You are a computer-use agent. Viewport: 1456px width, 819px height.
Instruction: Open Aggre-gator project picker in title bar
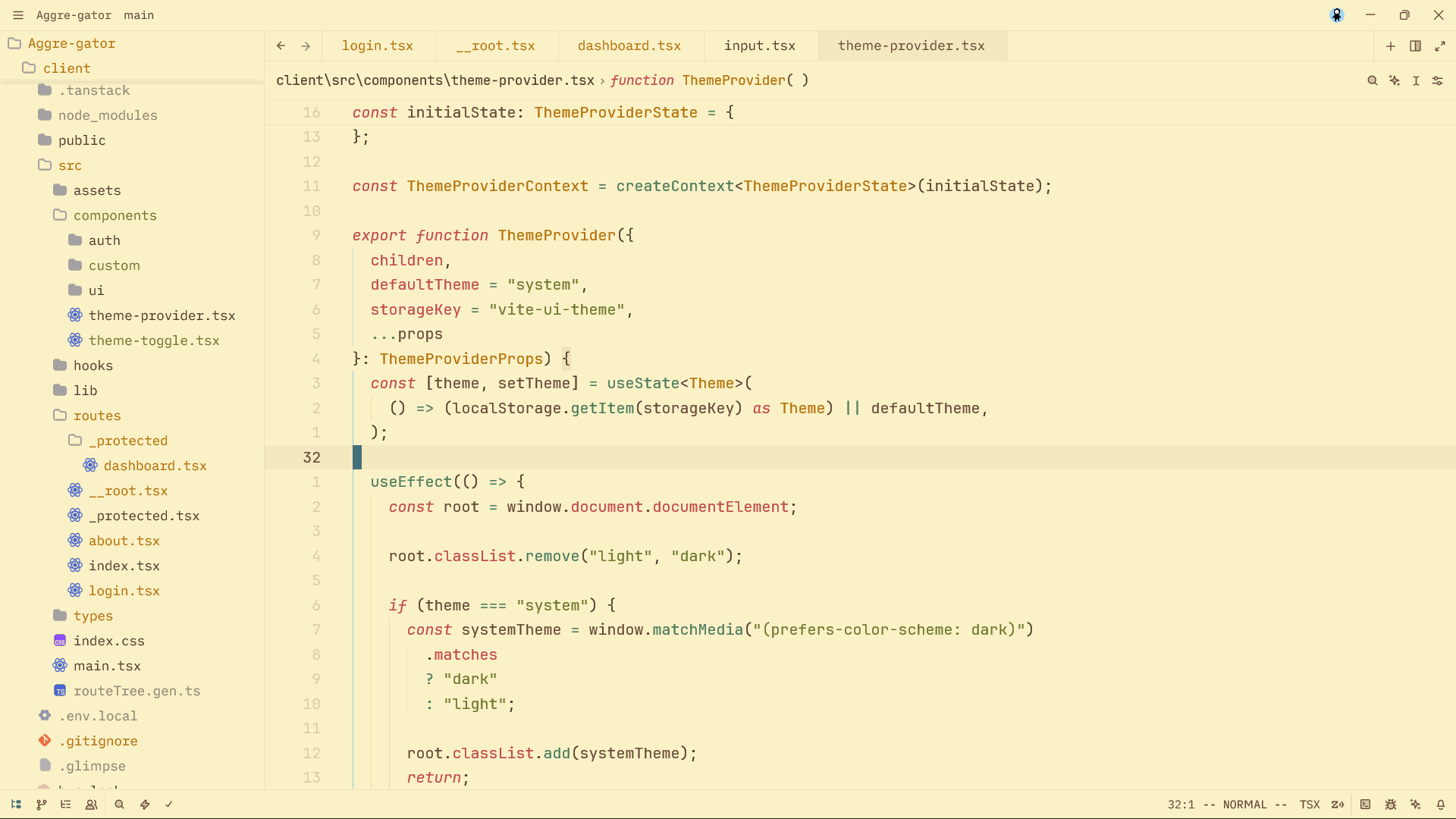click(74, 15)
